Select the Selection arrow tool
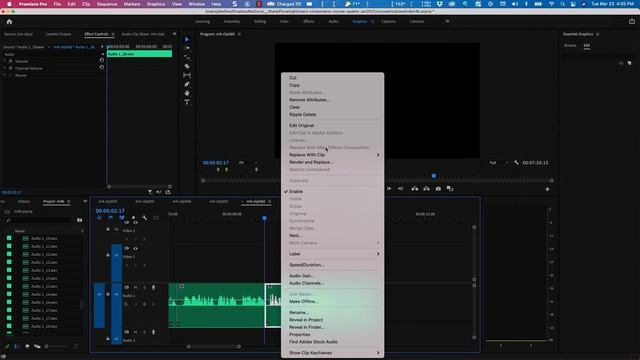The height and width of the screenshot is (360, 640). (187, 40)
